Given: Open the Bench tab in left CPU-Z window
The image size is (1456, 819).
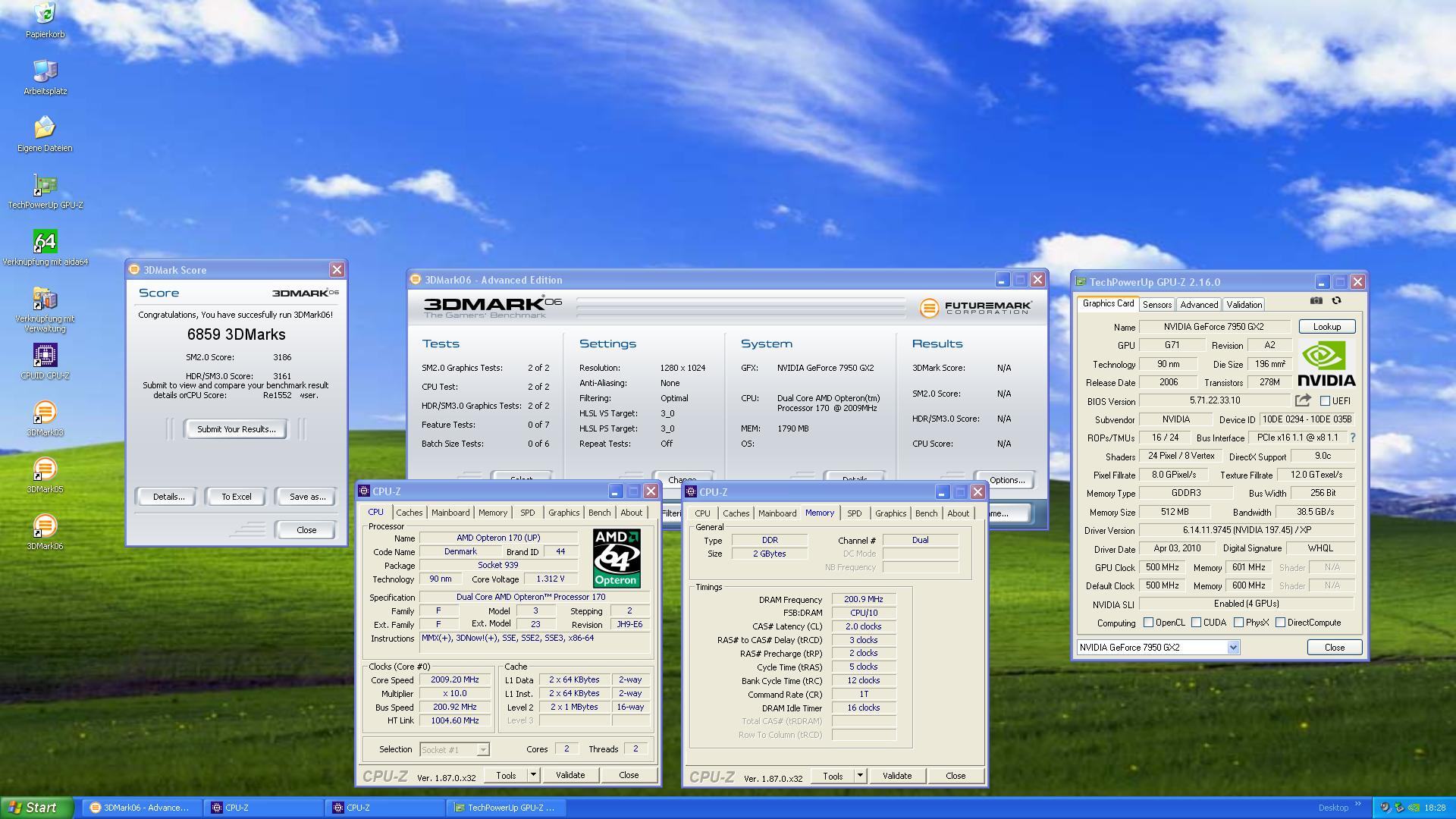Looking at the screenshot, I should tap(599, 513).
